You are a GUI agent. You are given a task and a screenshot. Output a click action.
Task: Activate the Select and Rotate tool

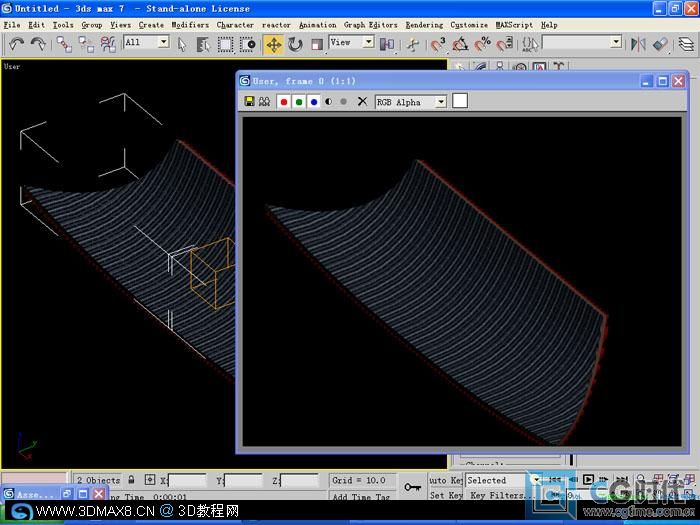[x=295, y=44]
